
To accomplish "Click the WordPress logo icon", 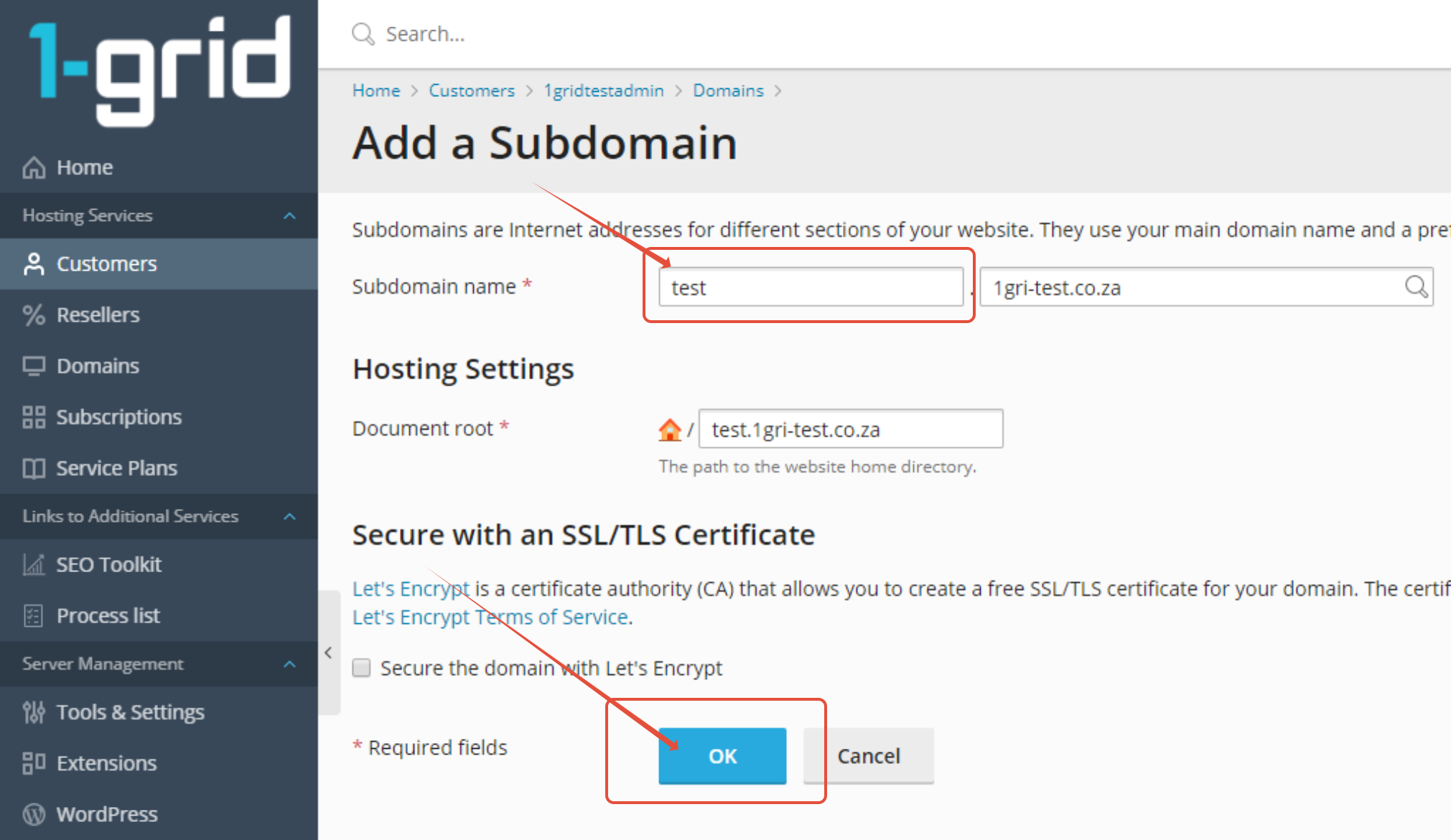I will click(34, 814).
